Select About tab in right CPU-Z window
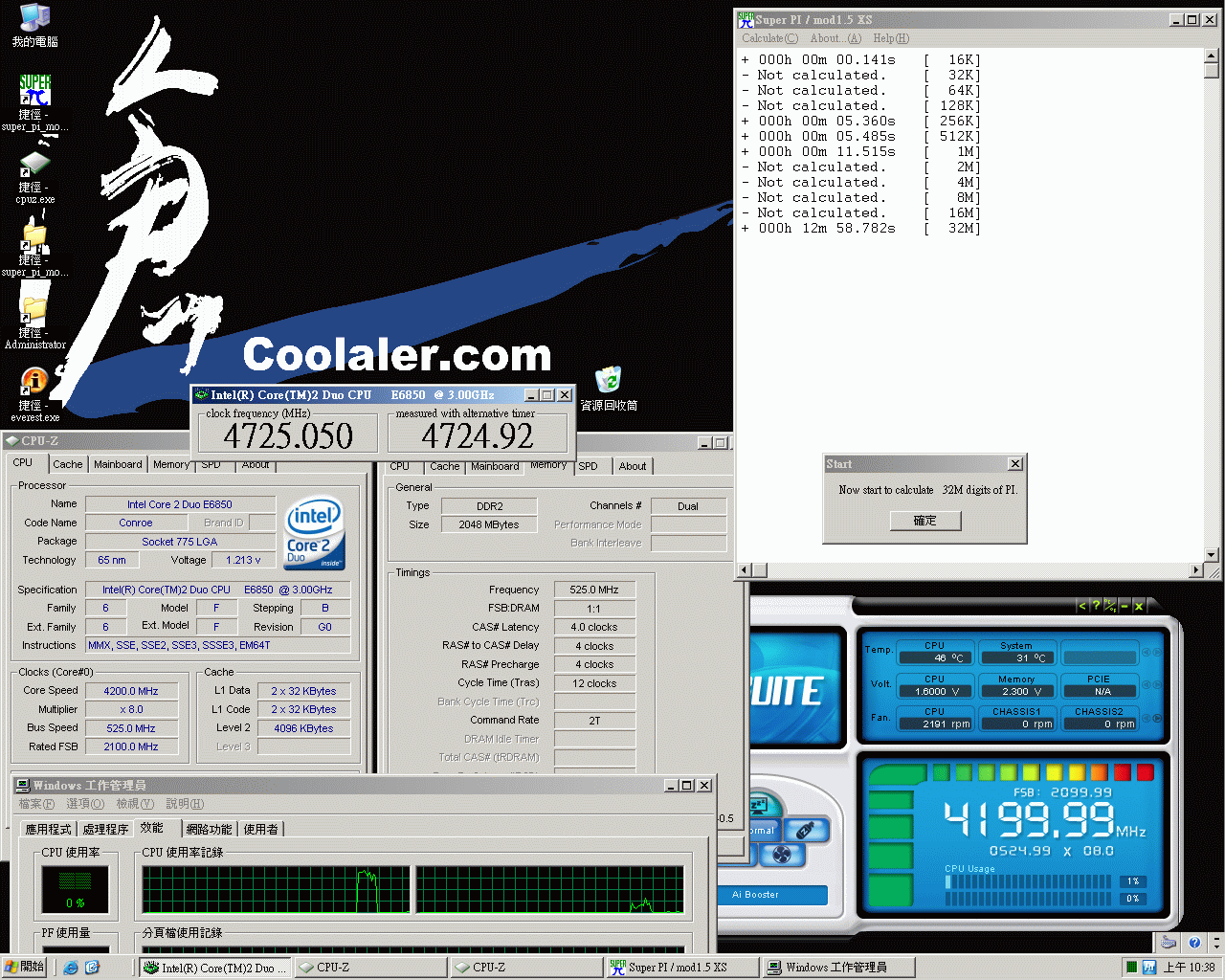Screen dimensions: 1225x980 click(633, 466)
